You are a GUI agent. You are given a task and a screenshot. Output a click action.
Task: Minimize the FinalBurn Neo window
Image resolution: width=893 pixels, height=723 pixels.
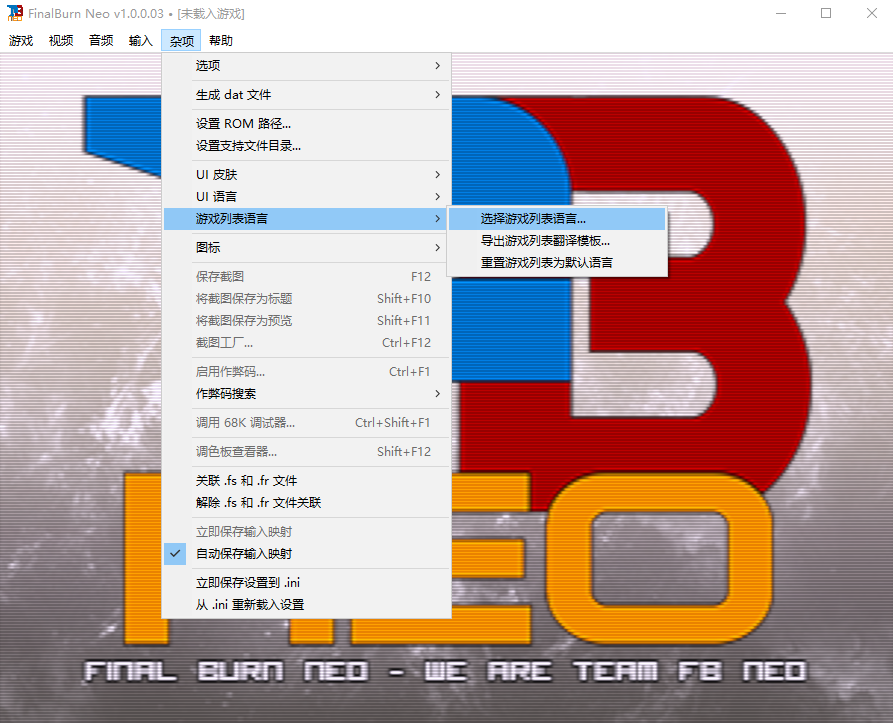coord(781,13)
